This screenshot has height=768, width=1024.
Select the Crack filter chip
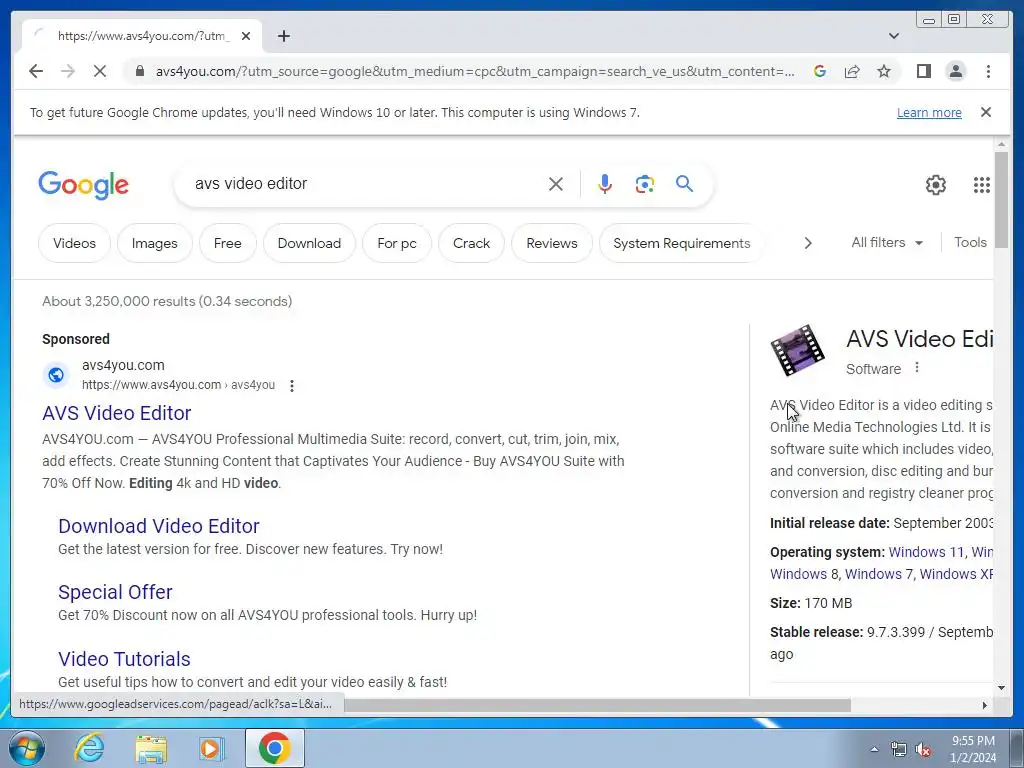[x=472, y=243]
